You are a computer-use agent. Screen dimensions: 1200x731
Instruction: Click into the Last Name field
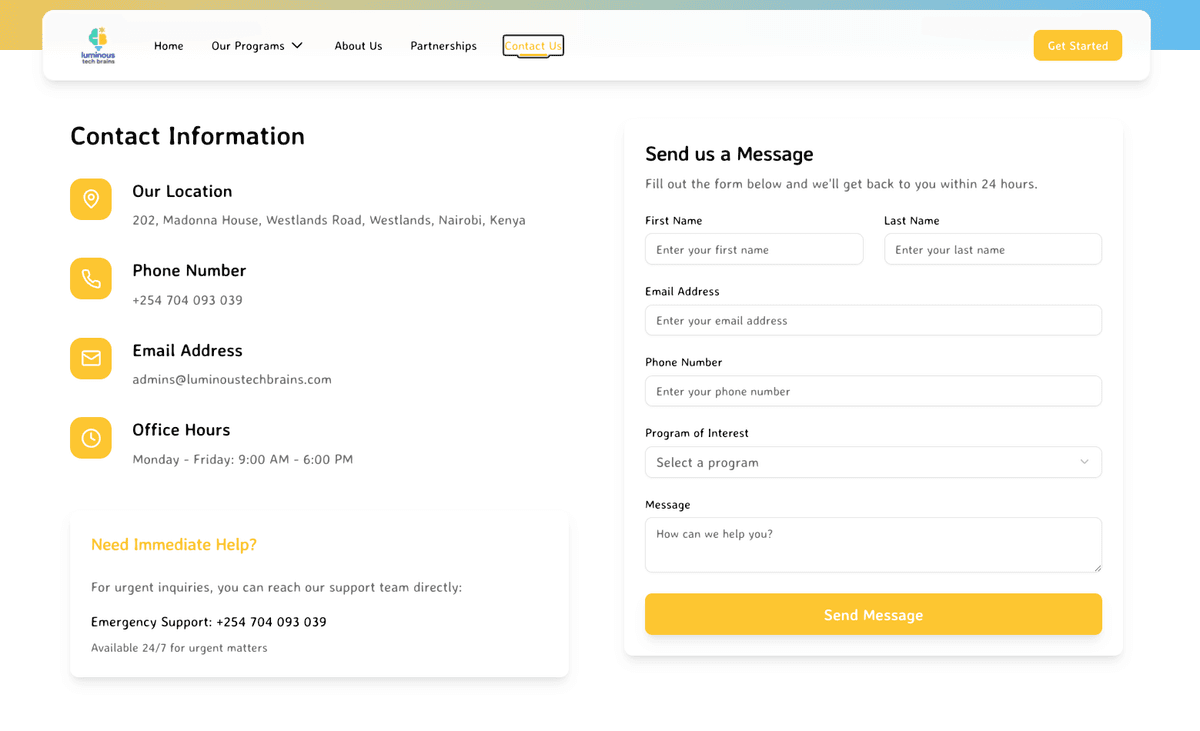(992, 249)
